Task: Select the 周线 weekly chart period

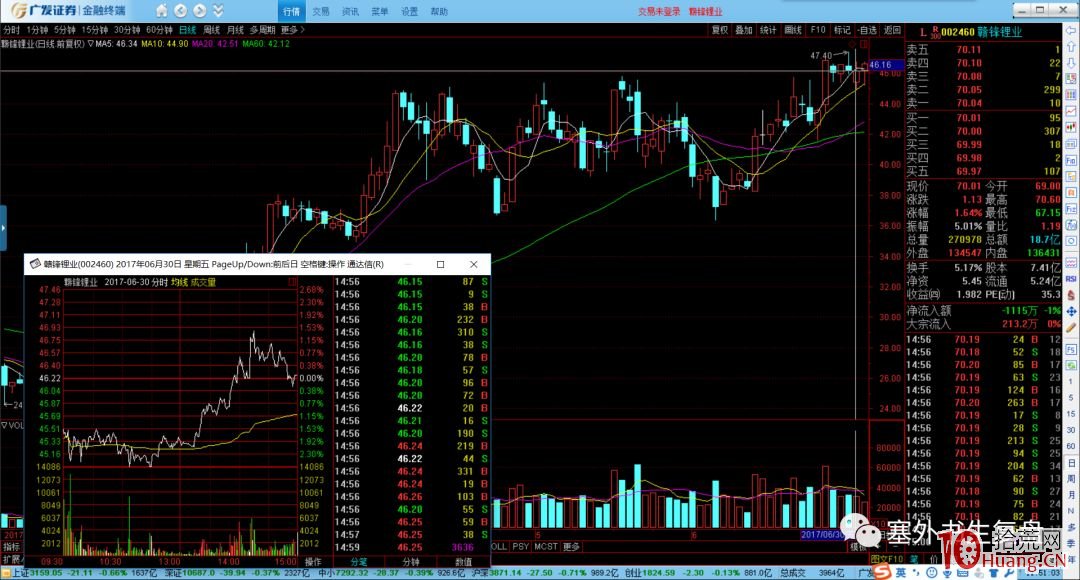Action: pyautogui.click(x=211, y=30)
